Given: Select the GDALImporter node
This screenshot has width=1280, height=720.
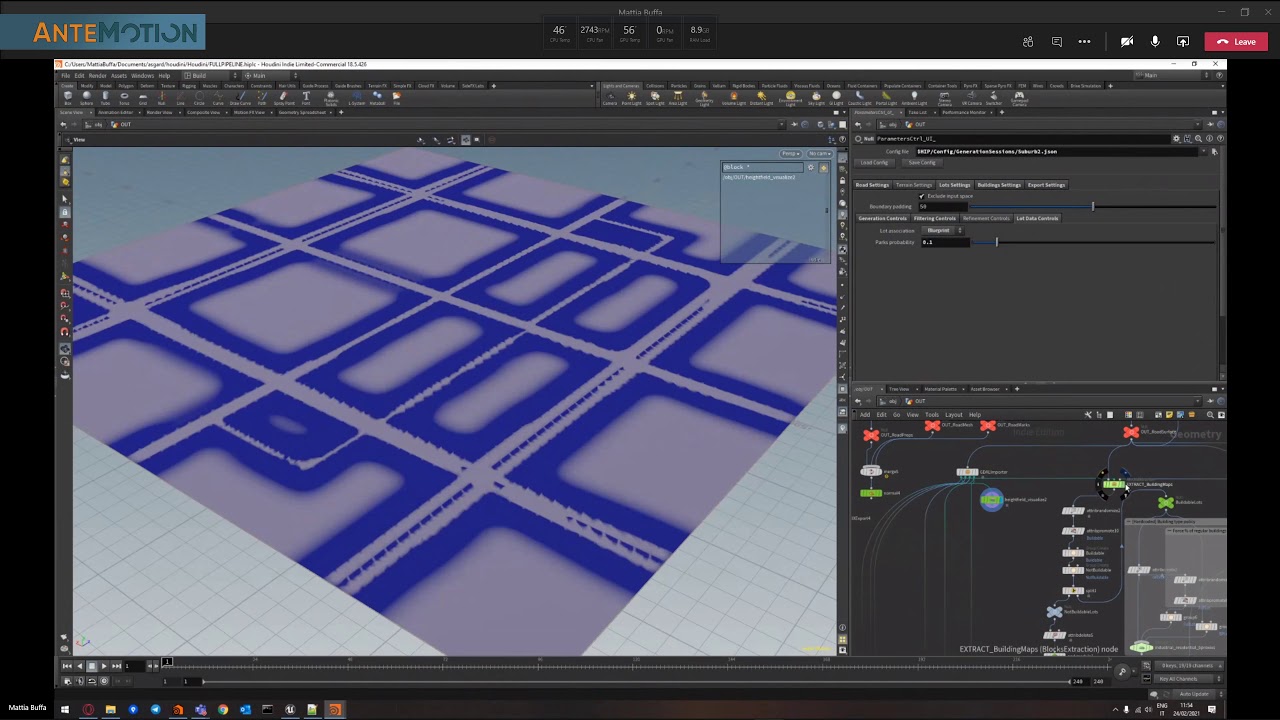Looking at the screenshot, I should point(967,472).
